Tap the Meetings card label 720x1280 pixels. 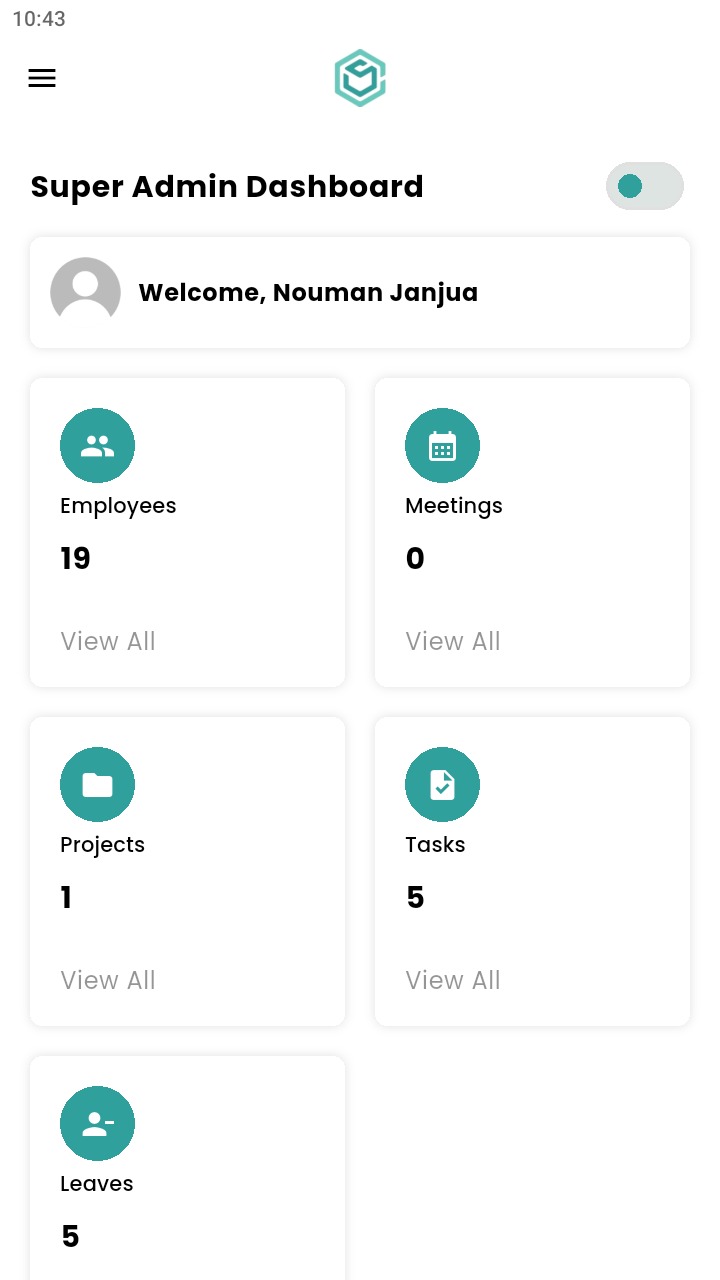click(454, 506)
